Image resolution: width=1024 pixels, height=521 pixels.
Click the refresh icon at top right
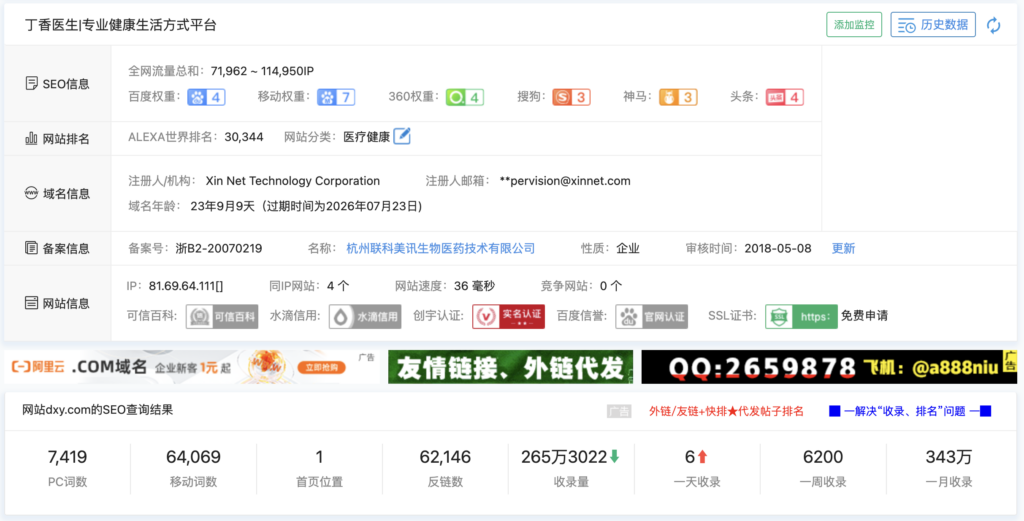pyautogui.click(x=993, y=25)
